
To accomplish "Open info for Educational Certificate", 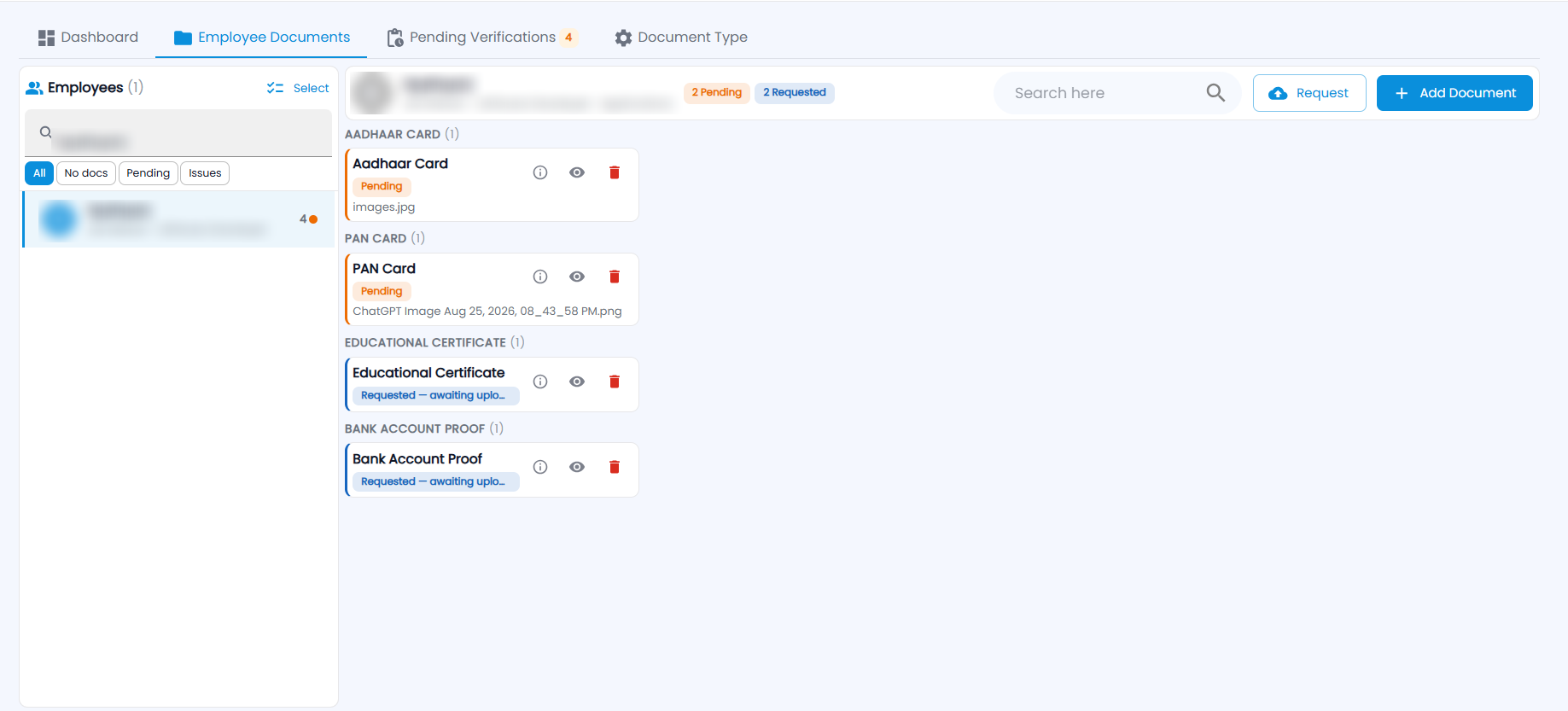I will [540, 382].
